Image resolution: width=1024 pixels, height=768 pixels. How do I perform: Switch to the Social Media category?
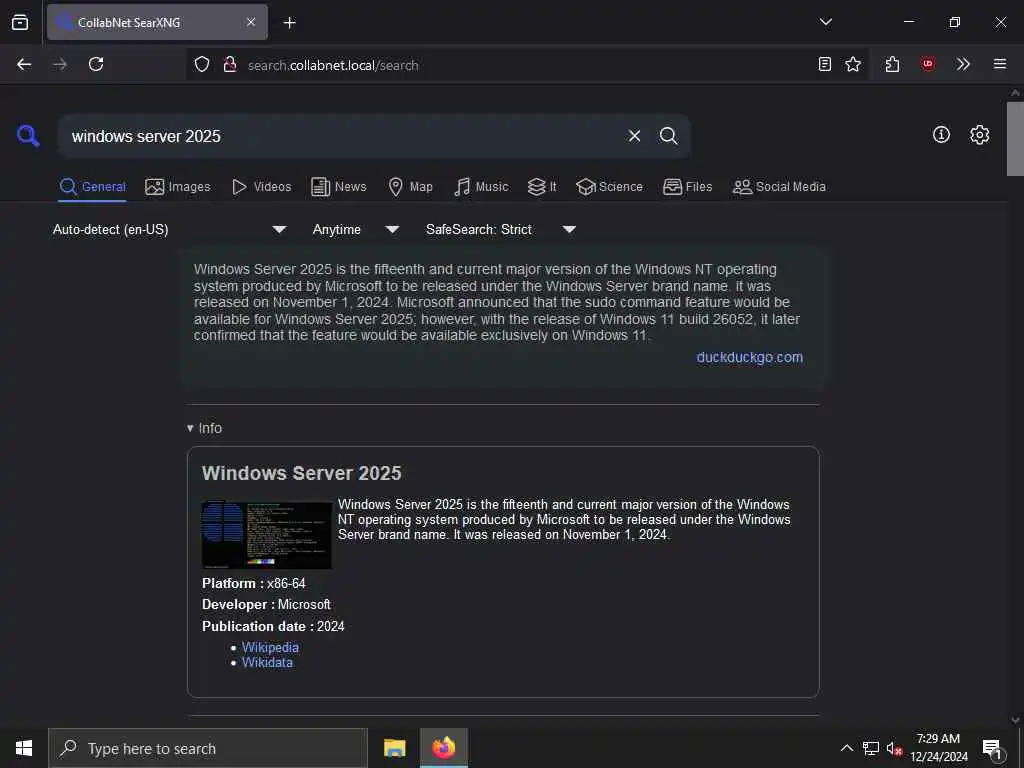(x=779, y=187)
